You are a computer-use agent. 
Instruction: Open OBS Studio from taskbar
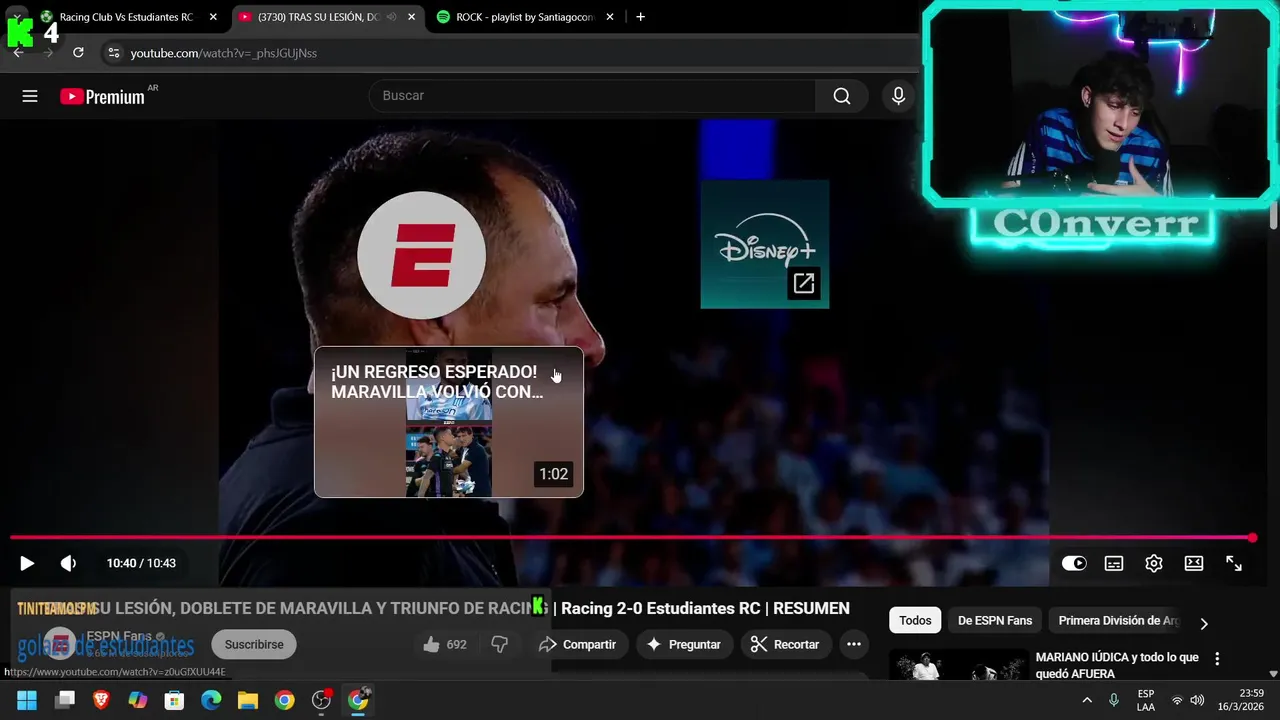tap(321, 700)
